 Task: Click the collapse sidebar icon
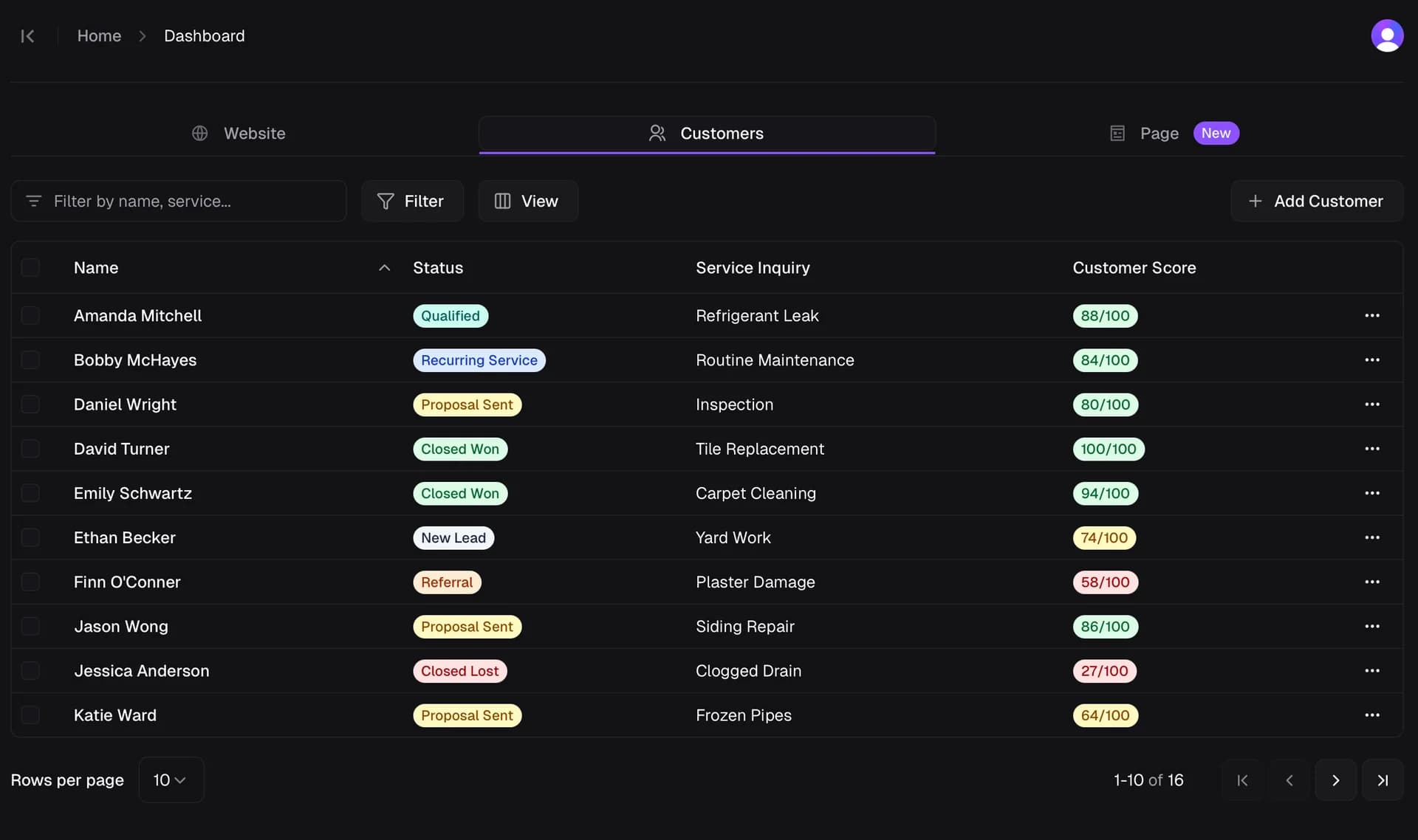tap(27, 35)
